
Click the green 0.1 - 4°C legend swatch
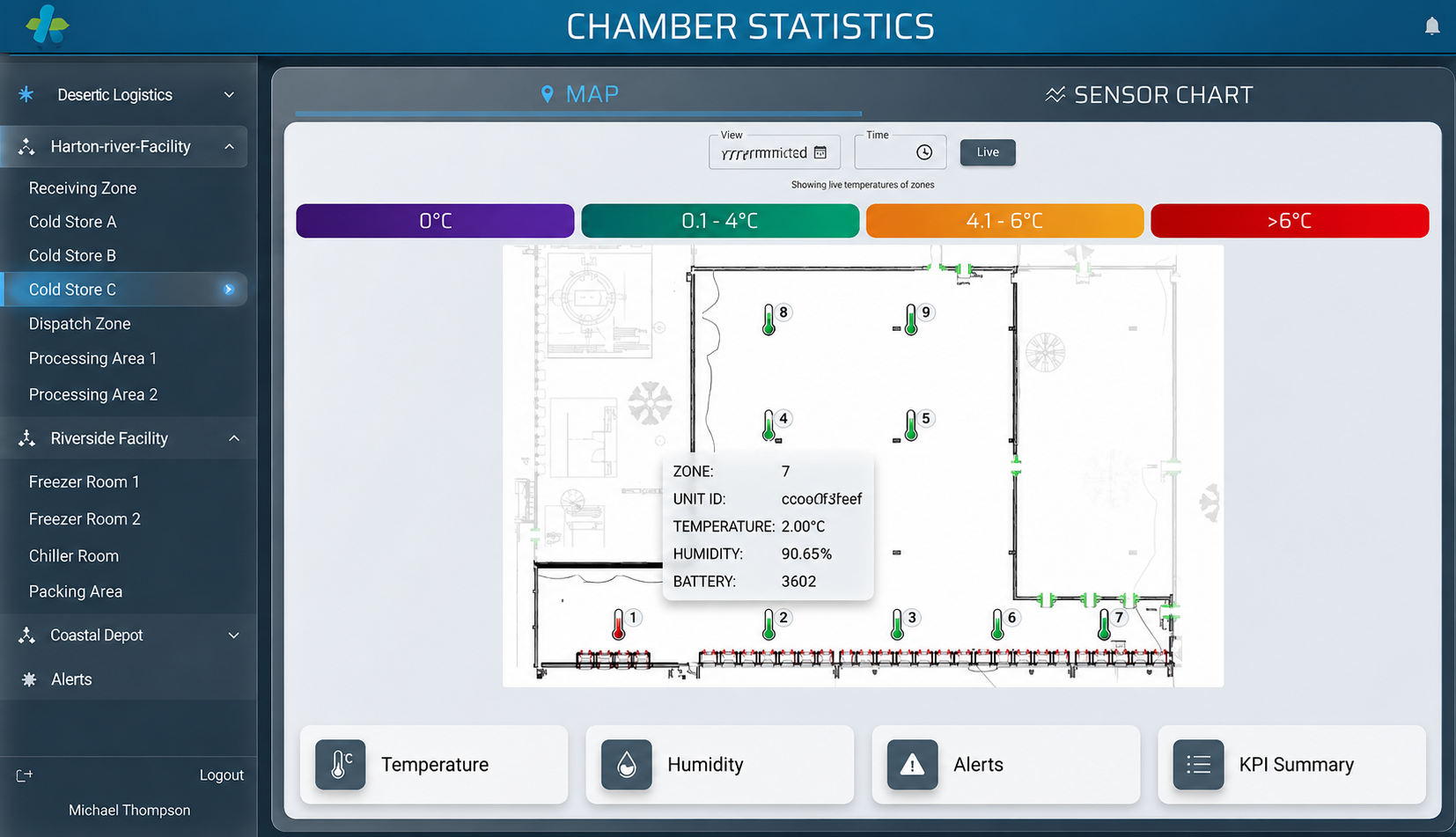(720, 221)
